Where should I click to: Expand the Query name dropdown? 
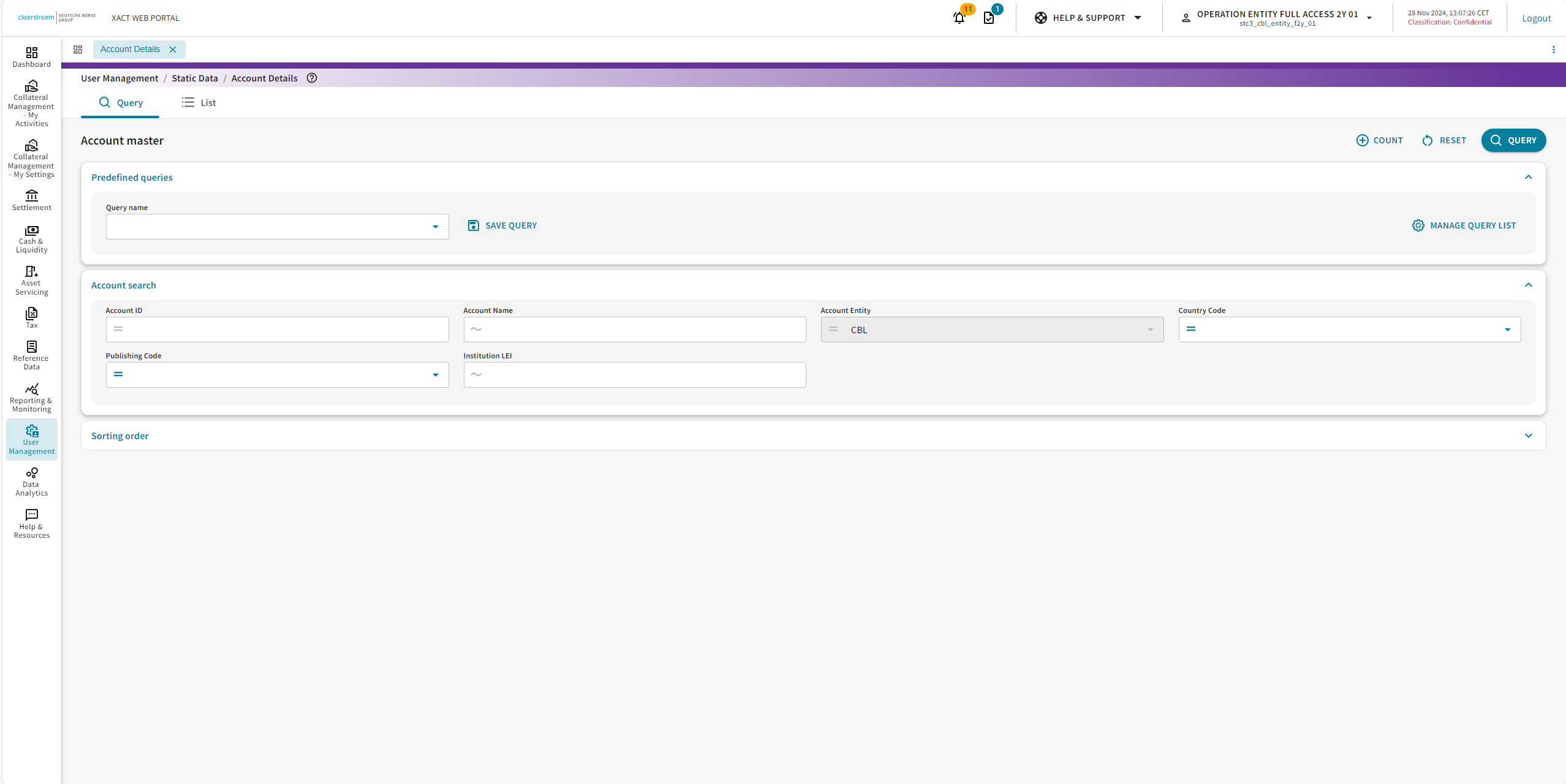(x=435, y=227)
